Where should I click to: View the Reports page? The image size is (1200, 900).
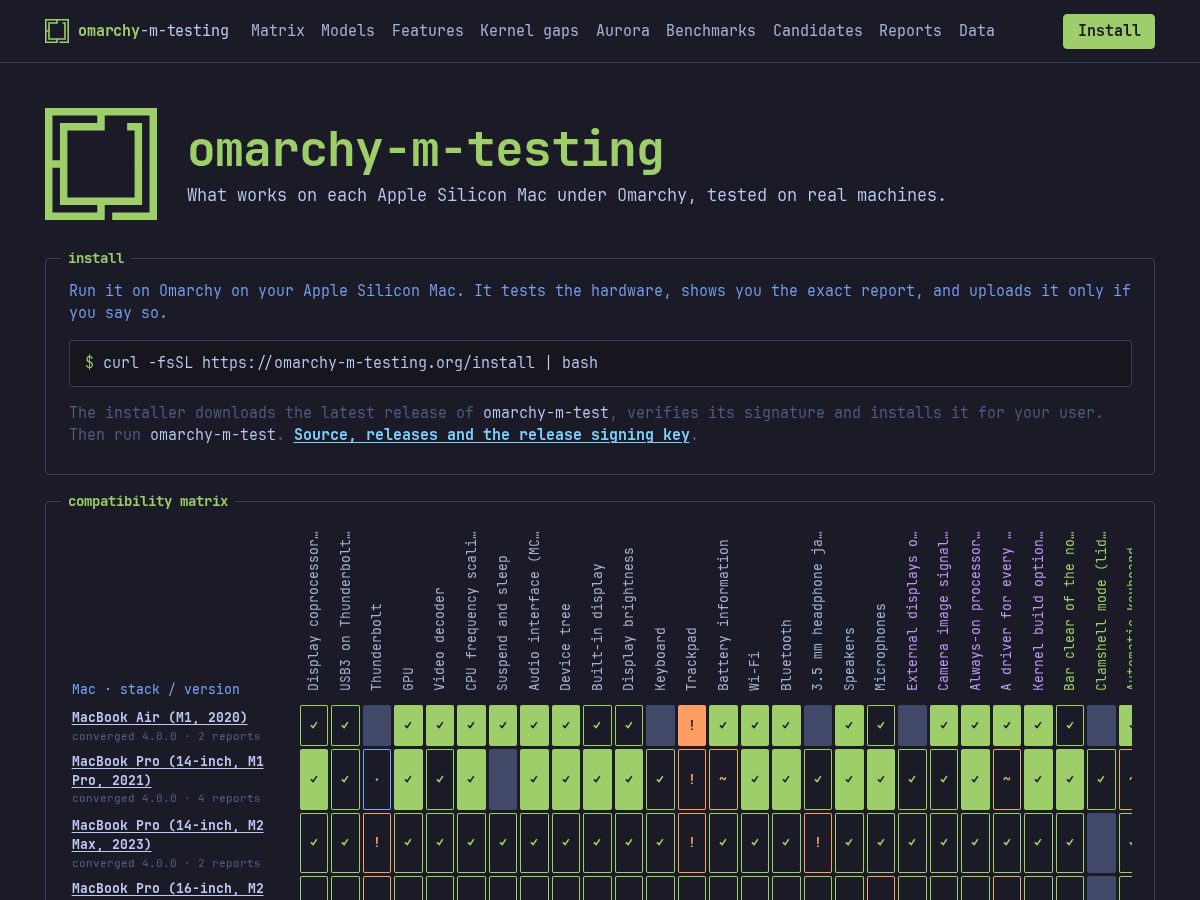910,31
